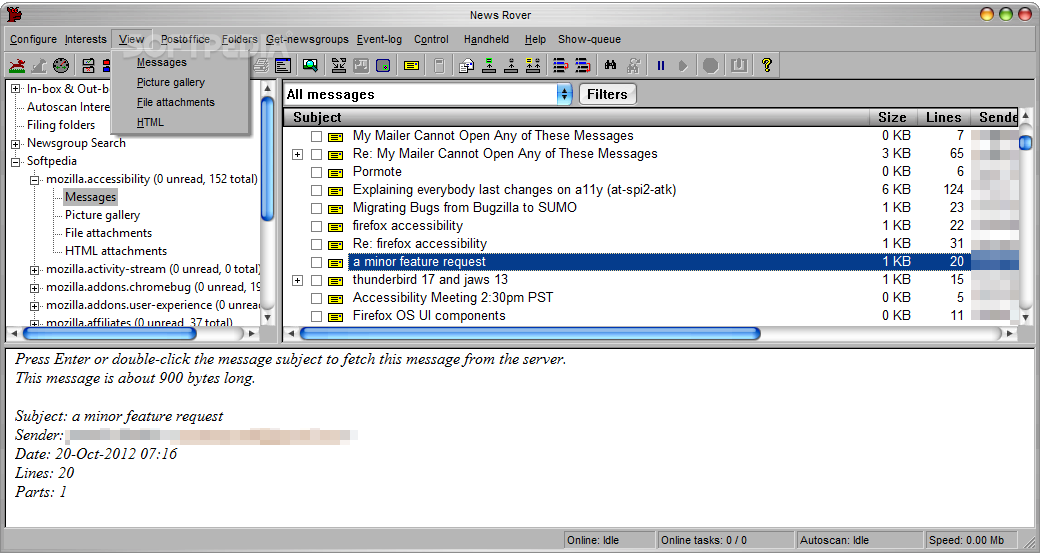This screenshot has width=1040, height=553.
Task: Expand the 'In-box & Out-box' tree node
Action: tap(15, 89)
